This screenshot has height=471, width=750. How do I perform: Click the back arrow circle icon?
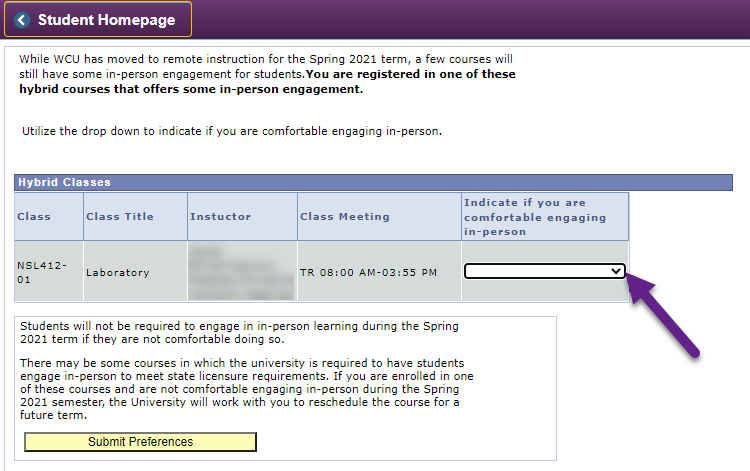[22, 19]
